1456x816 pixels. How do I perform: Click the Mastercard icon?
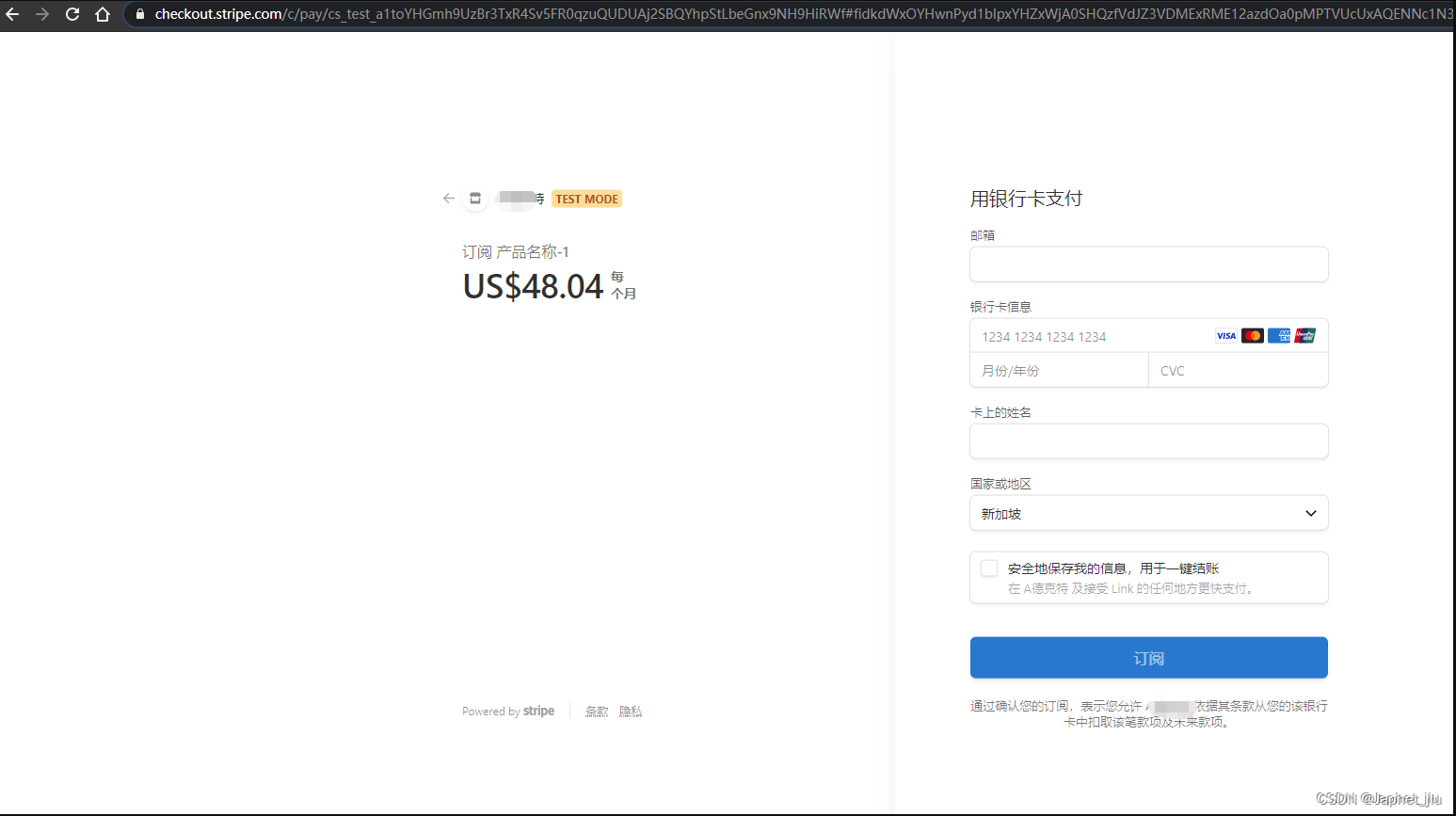(1253, 336)
